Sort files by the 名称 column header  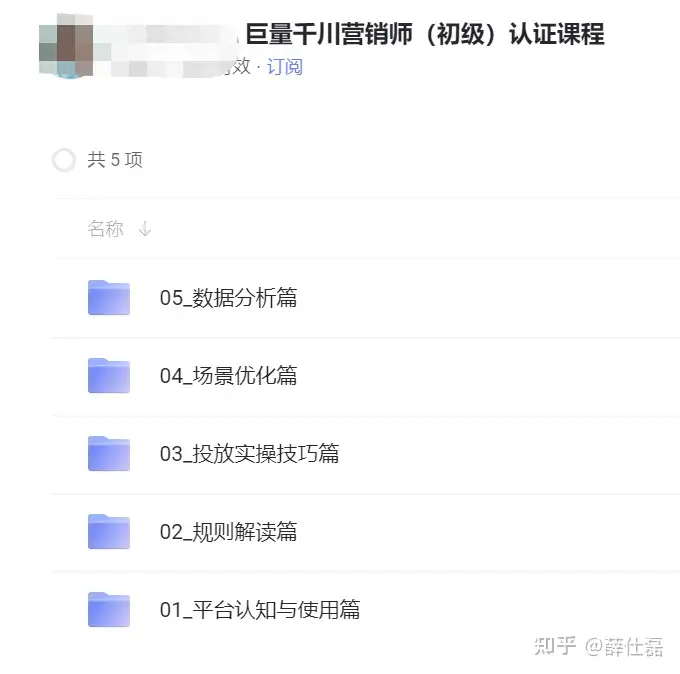tap(105, 229)
